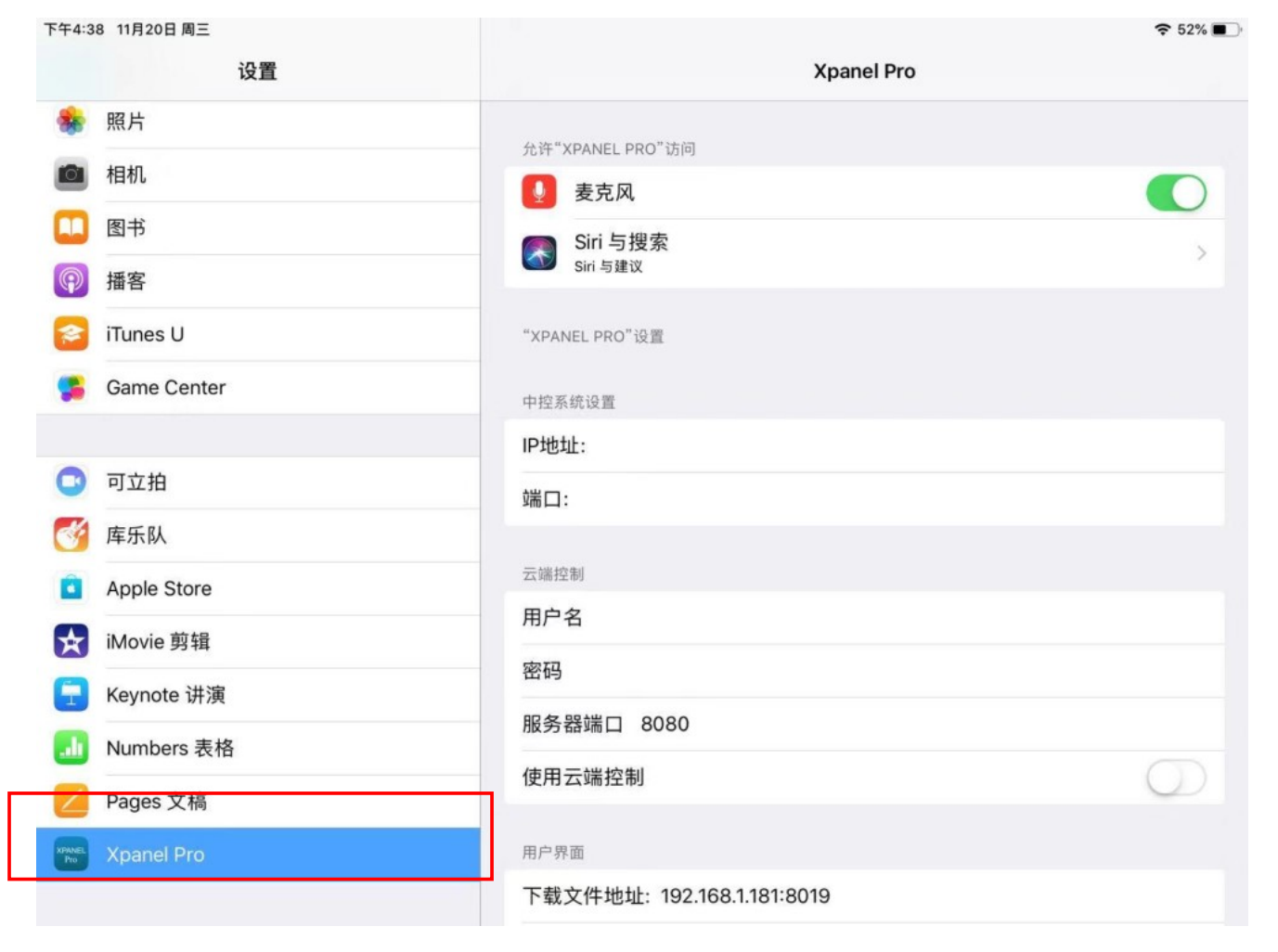Open Numbers settings in sidebar
The width and height of the screenshot is (1278, 952).
click(x=170, y=748)
